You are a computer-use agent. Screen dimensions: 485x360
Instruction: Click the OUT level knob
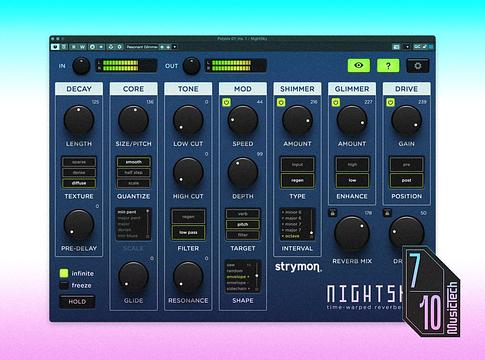[191, 66]
